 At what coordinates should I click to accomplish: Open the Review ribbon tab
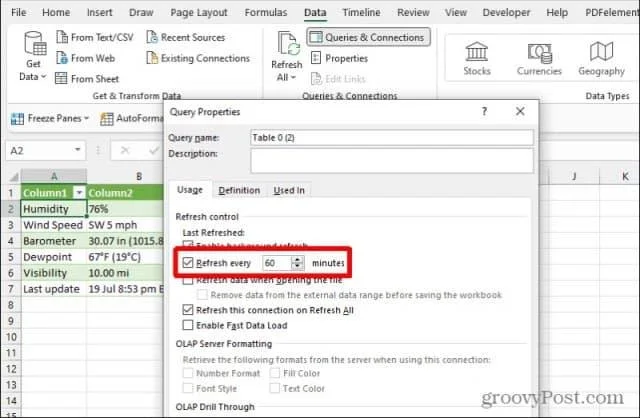point(413,13)
